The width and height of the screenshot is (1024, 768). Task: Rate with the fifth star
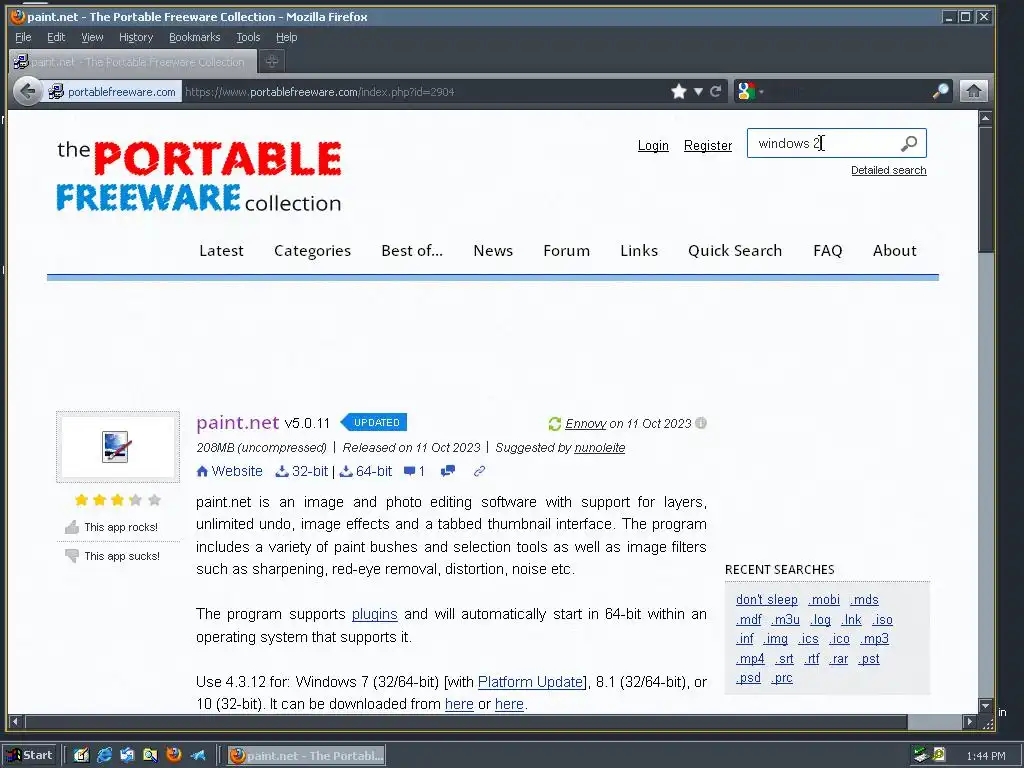(154, 500)
